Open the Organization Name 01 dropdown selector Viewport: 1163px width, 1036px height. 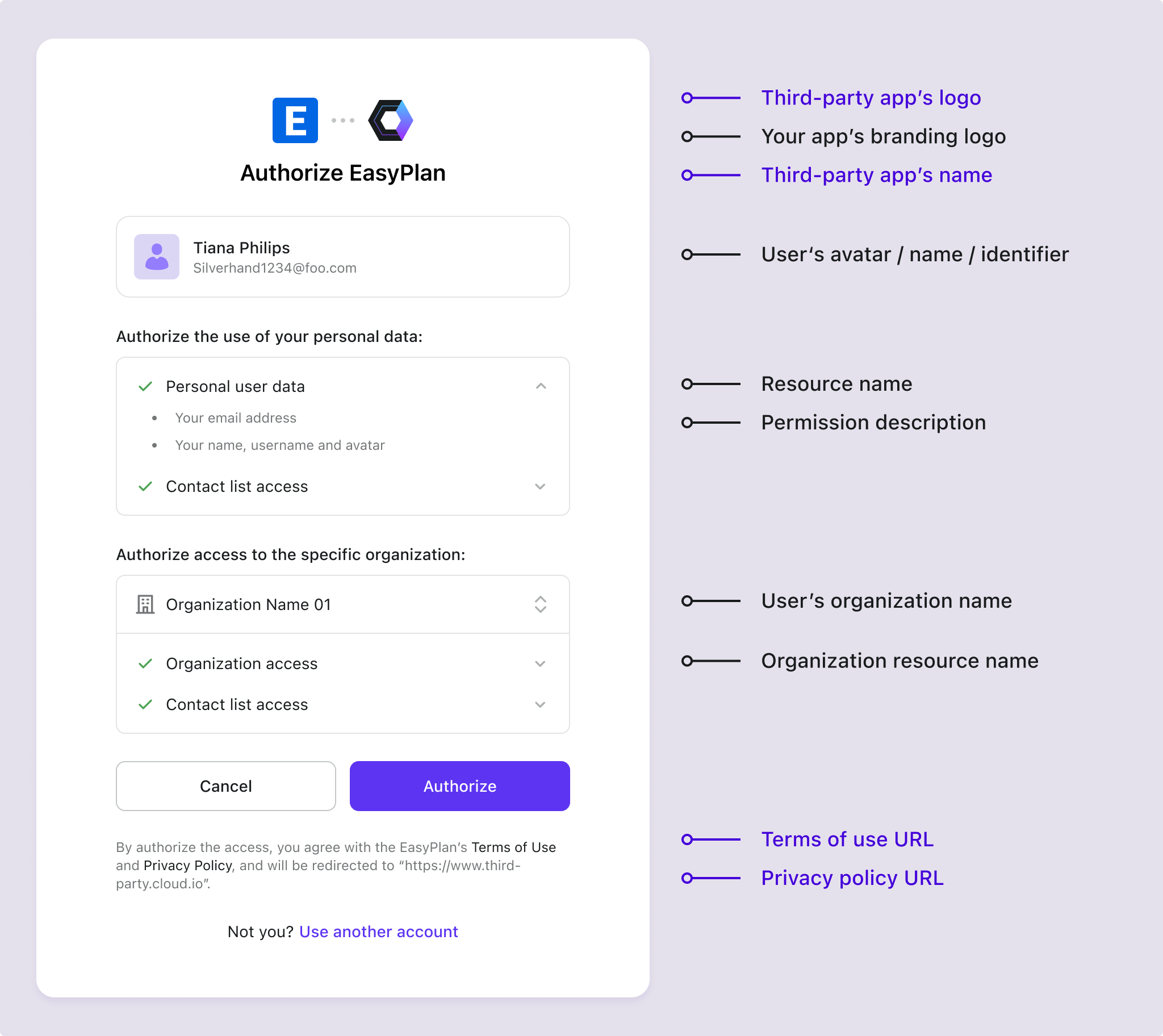click(x=540, y=604)
